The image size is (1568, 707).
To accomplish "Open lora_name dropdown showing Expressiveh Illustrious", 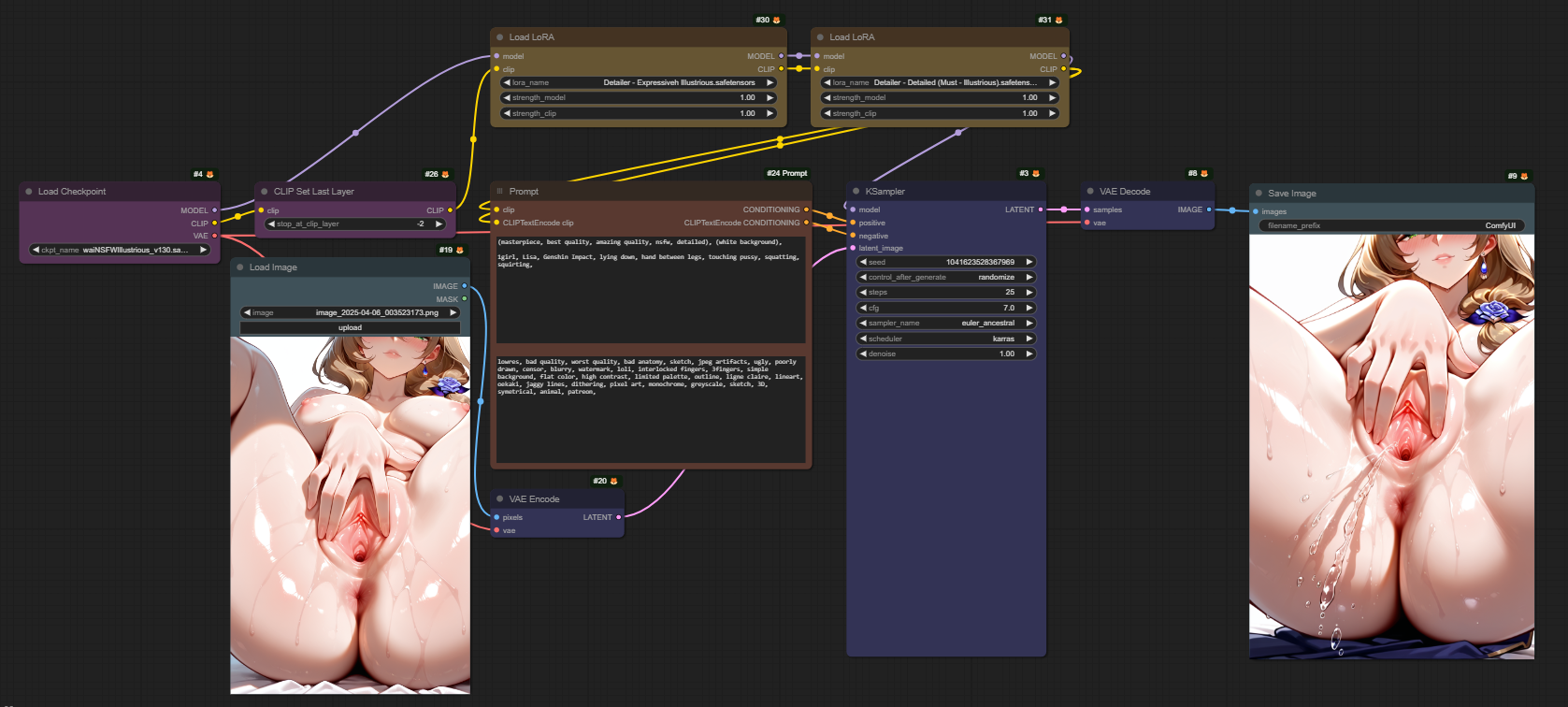I will (x=639, y=82).
